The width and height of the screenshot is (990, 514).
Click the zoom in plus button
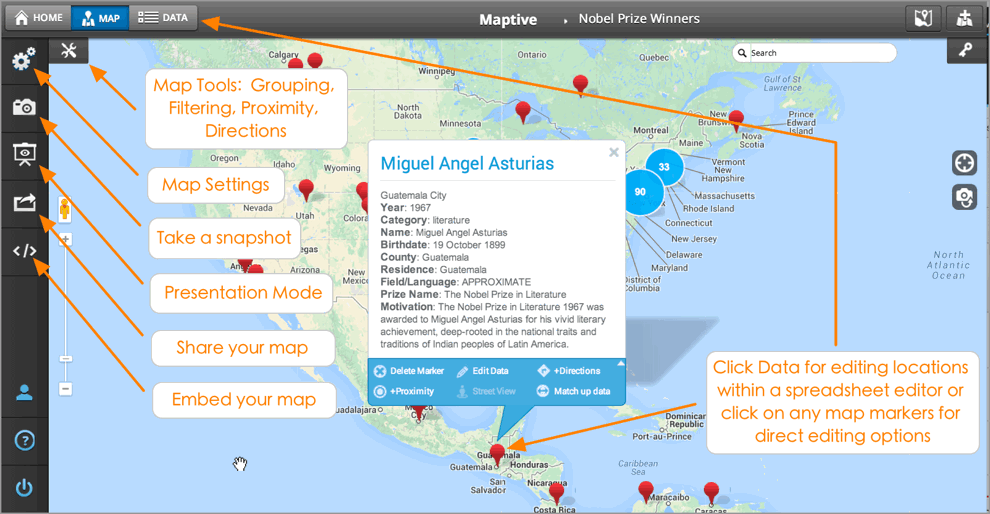pos(65,239)
